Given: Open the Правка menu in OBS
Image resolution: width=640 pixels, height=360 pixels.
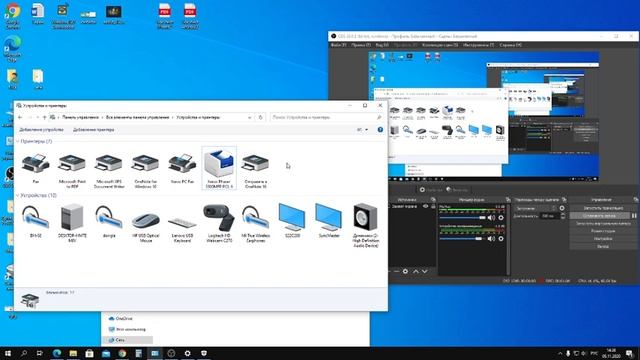Looking at the screenshot, I should pos(360,45).
